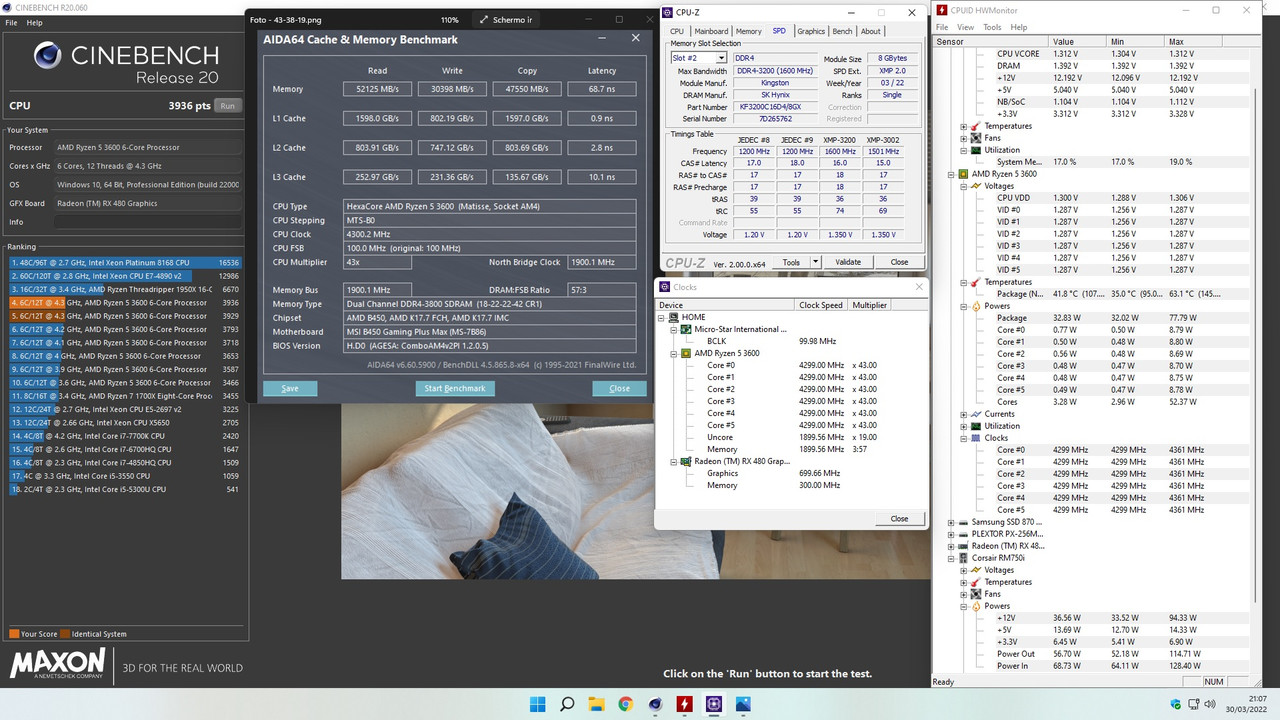Collapse Corsair RM750i node in HWMonitor

pos(951,558)
